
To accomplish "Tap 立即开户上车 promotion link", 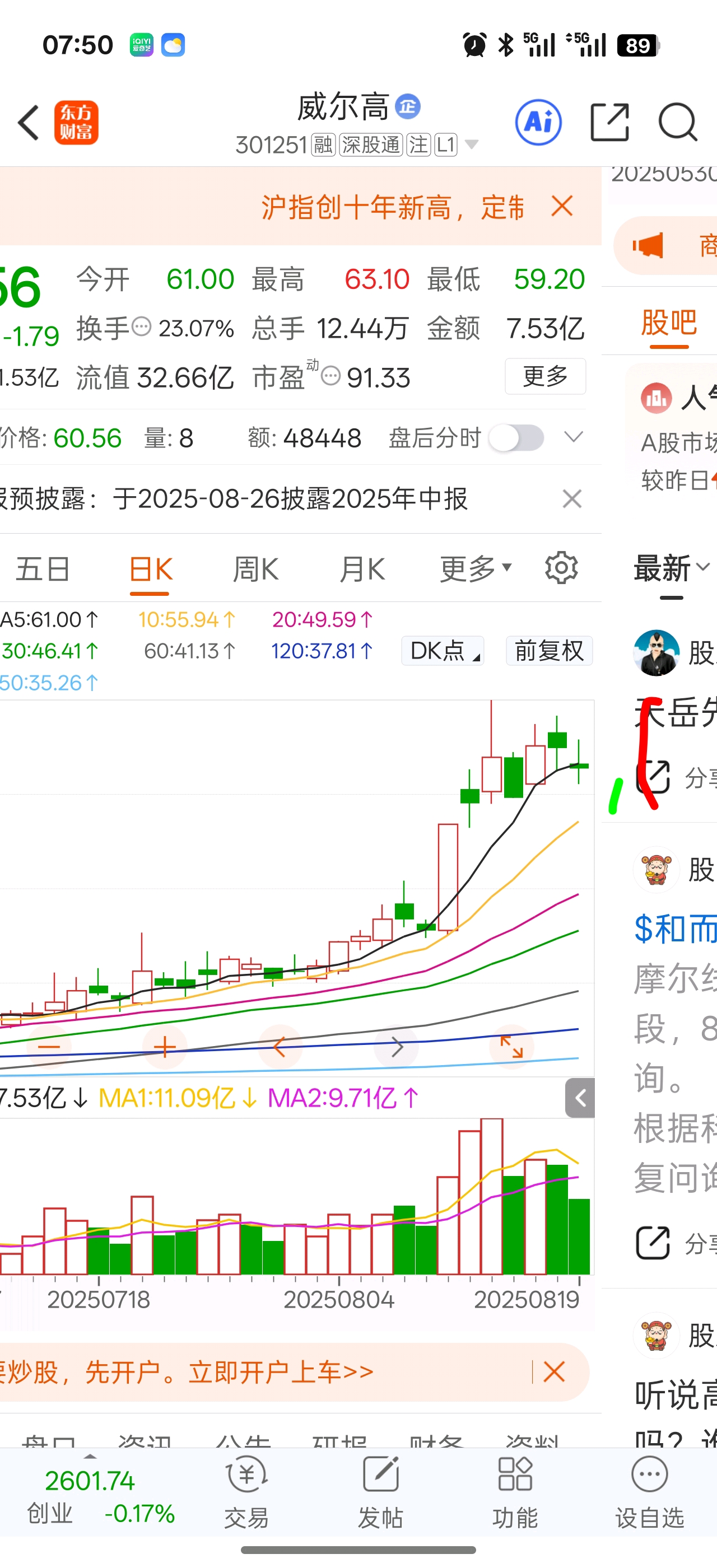I will (281, 1372).
